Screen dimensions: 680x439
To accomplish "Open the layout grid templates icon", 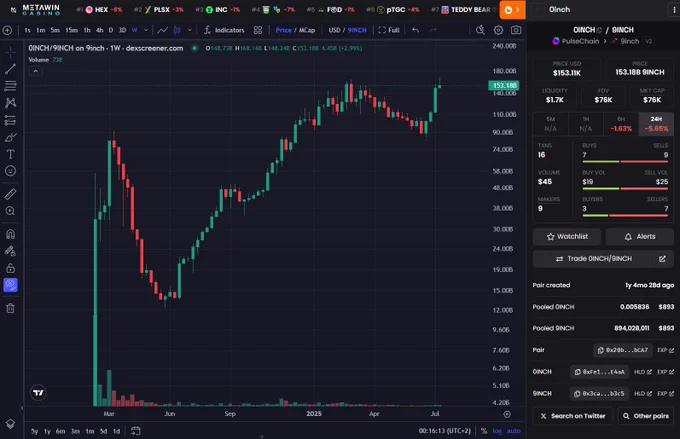I will pos(258,30).
